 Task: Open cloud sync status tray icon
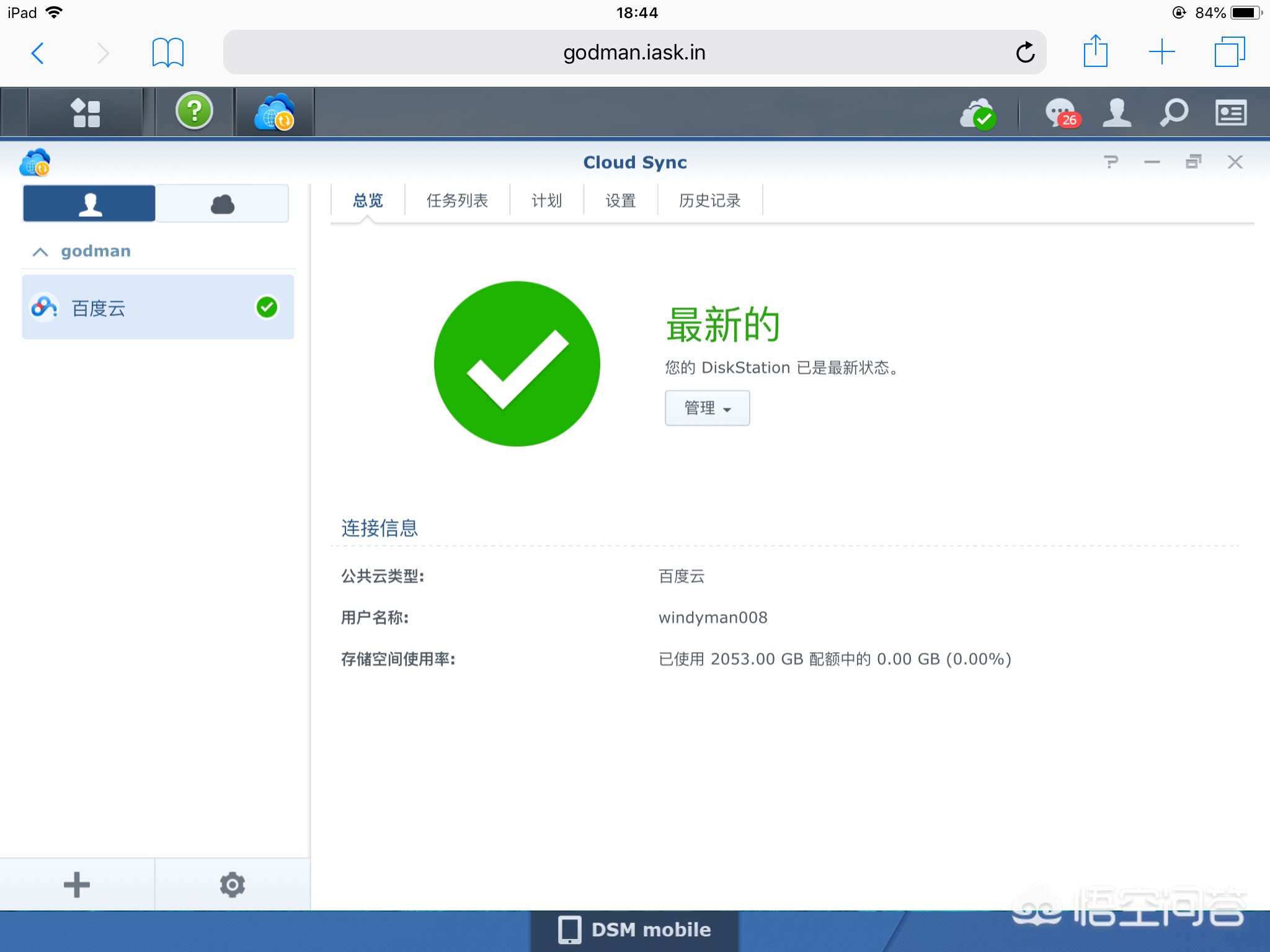point(978,113)
